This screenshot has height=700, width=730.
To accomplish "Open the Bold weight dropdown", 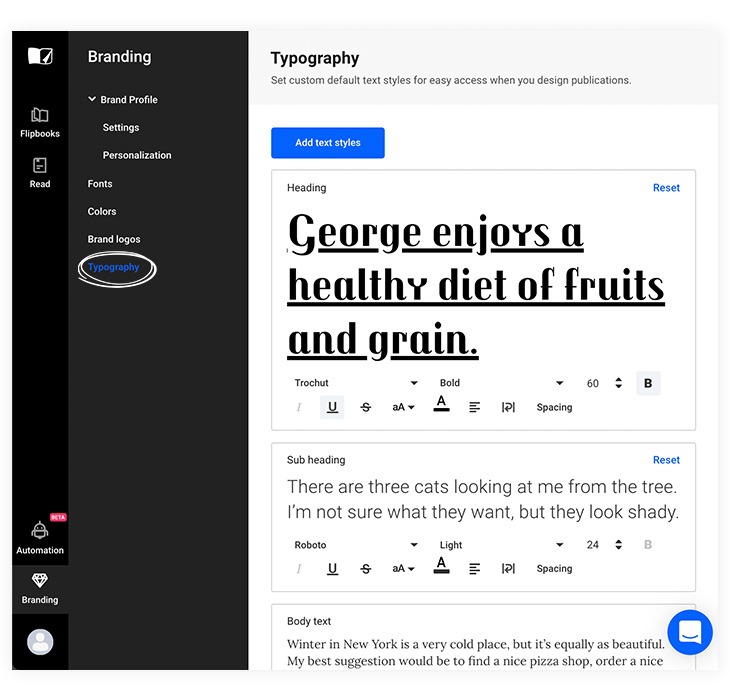I will (x=501, y=383).
